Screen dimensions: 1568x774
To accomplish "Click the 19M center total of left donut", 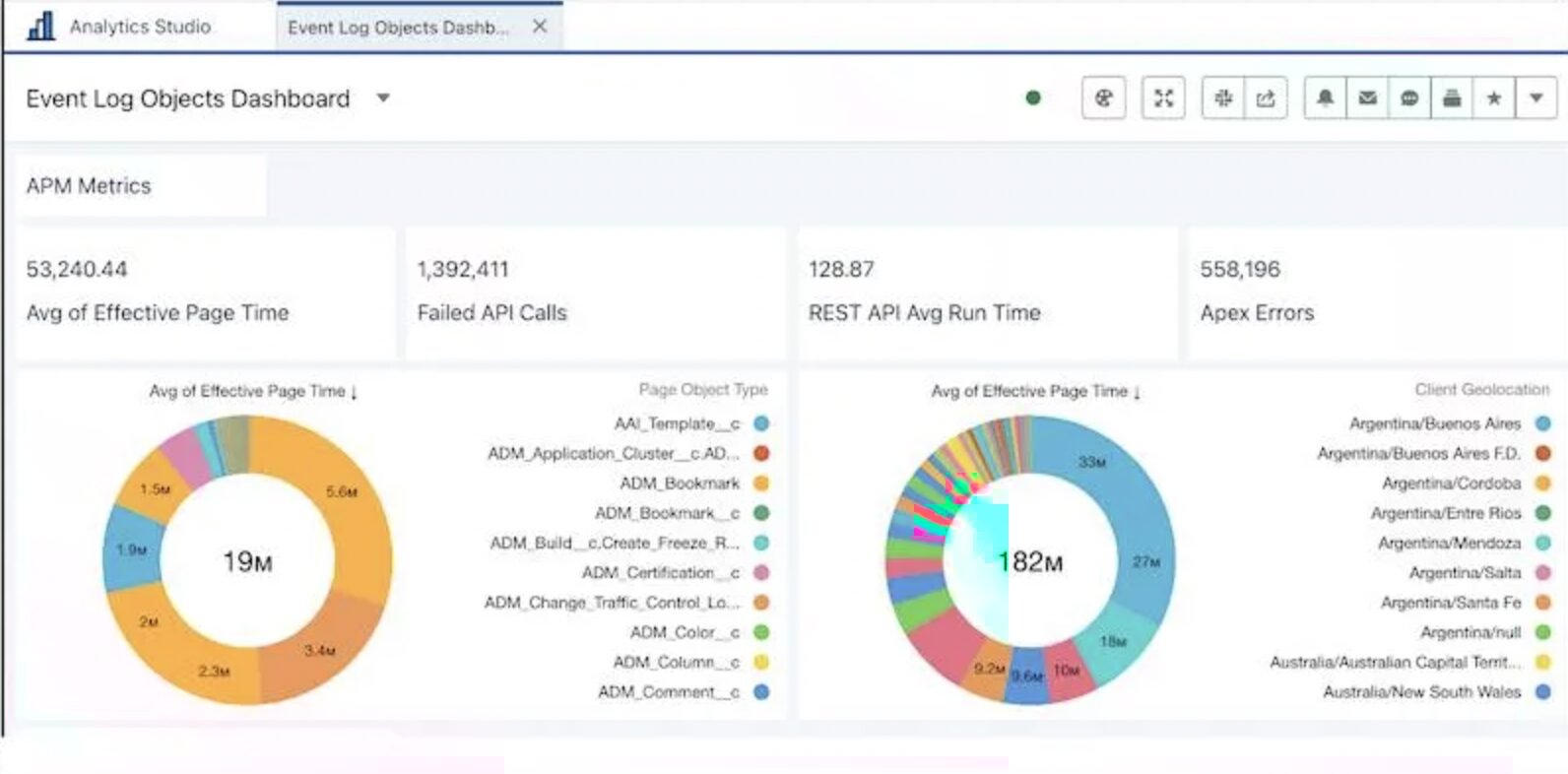I will point(247,562).
